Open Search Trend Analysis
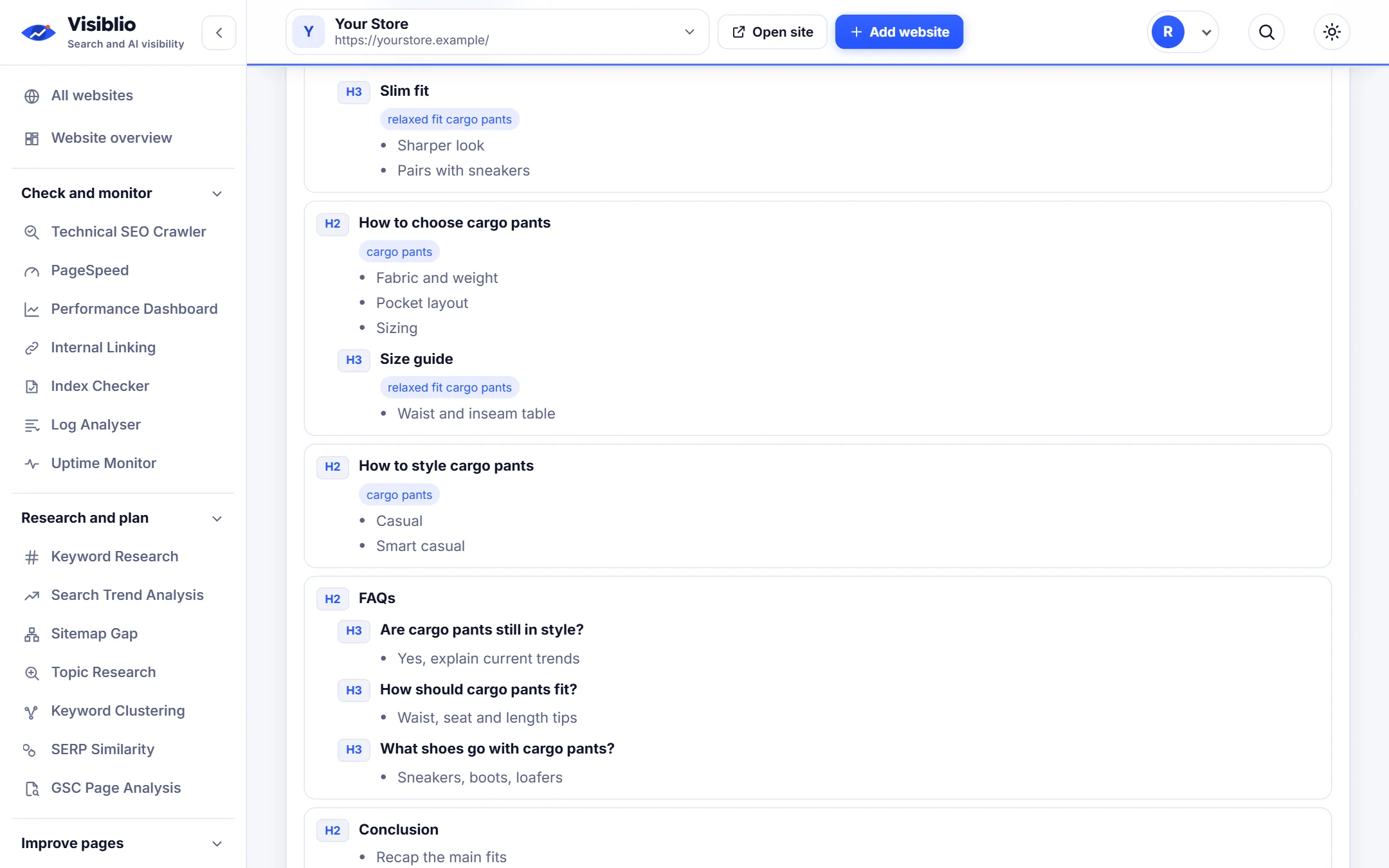The width and height of the screenshot is (1389, 868). pos(127,595)
